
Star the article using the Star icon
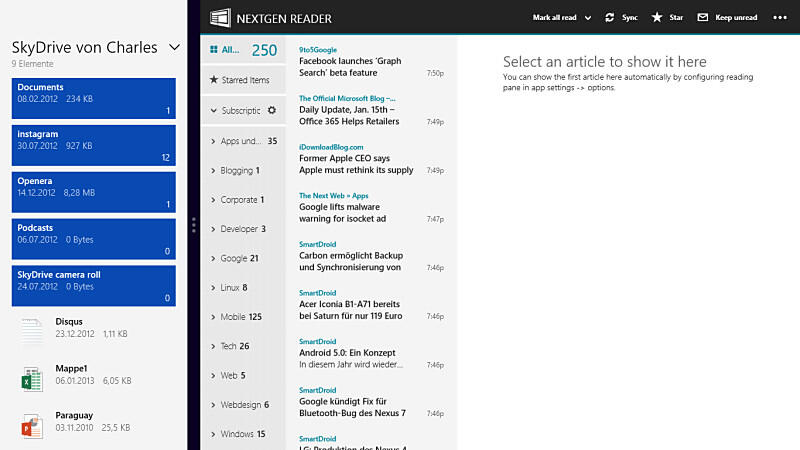(x=657, y=18)
